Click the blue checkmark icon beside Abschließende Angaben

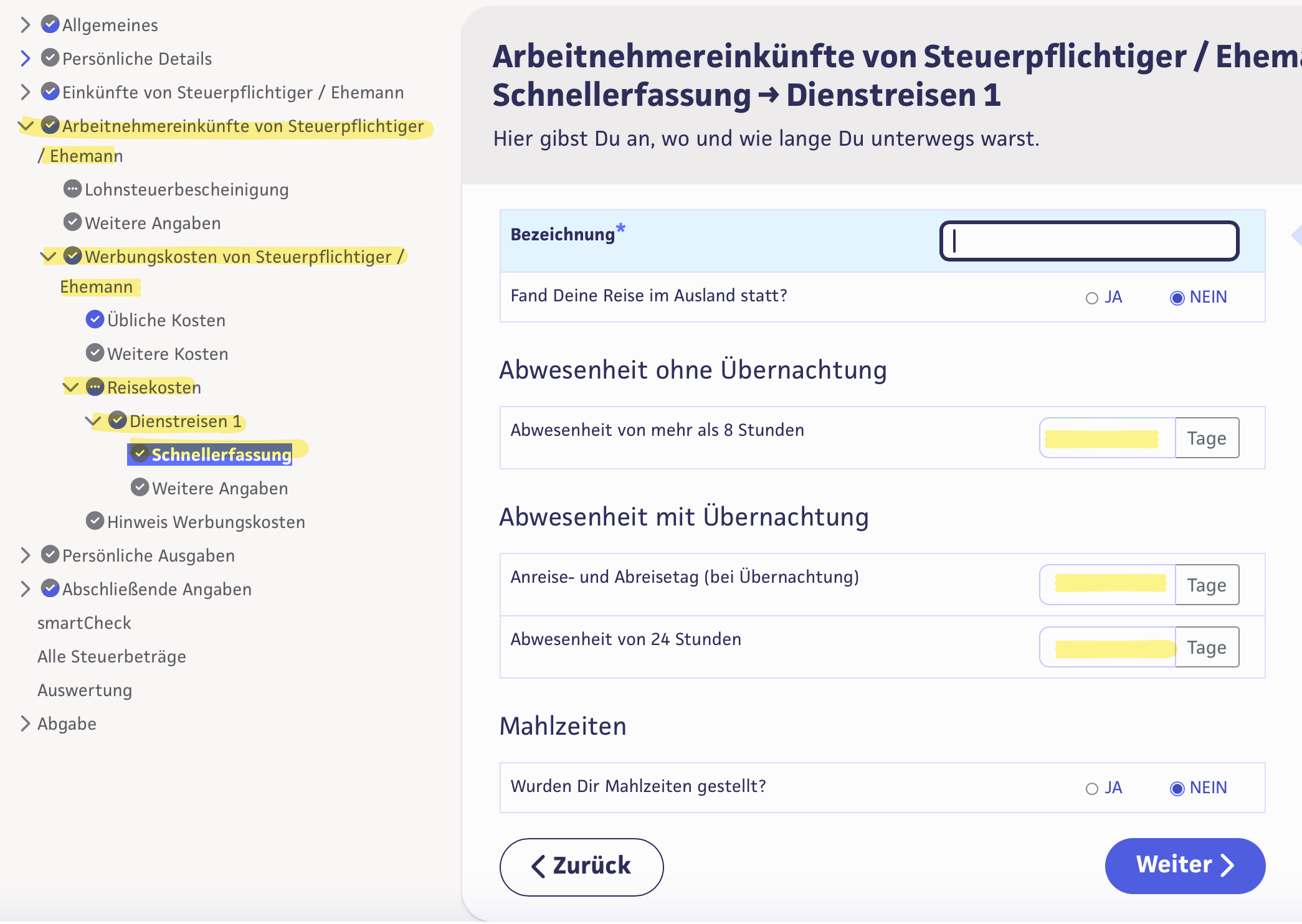(x=50, y=588)
